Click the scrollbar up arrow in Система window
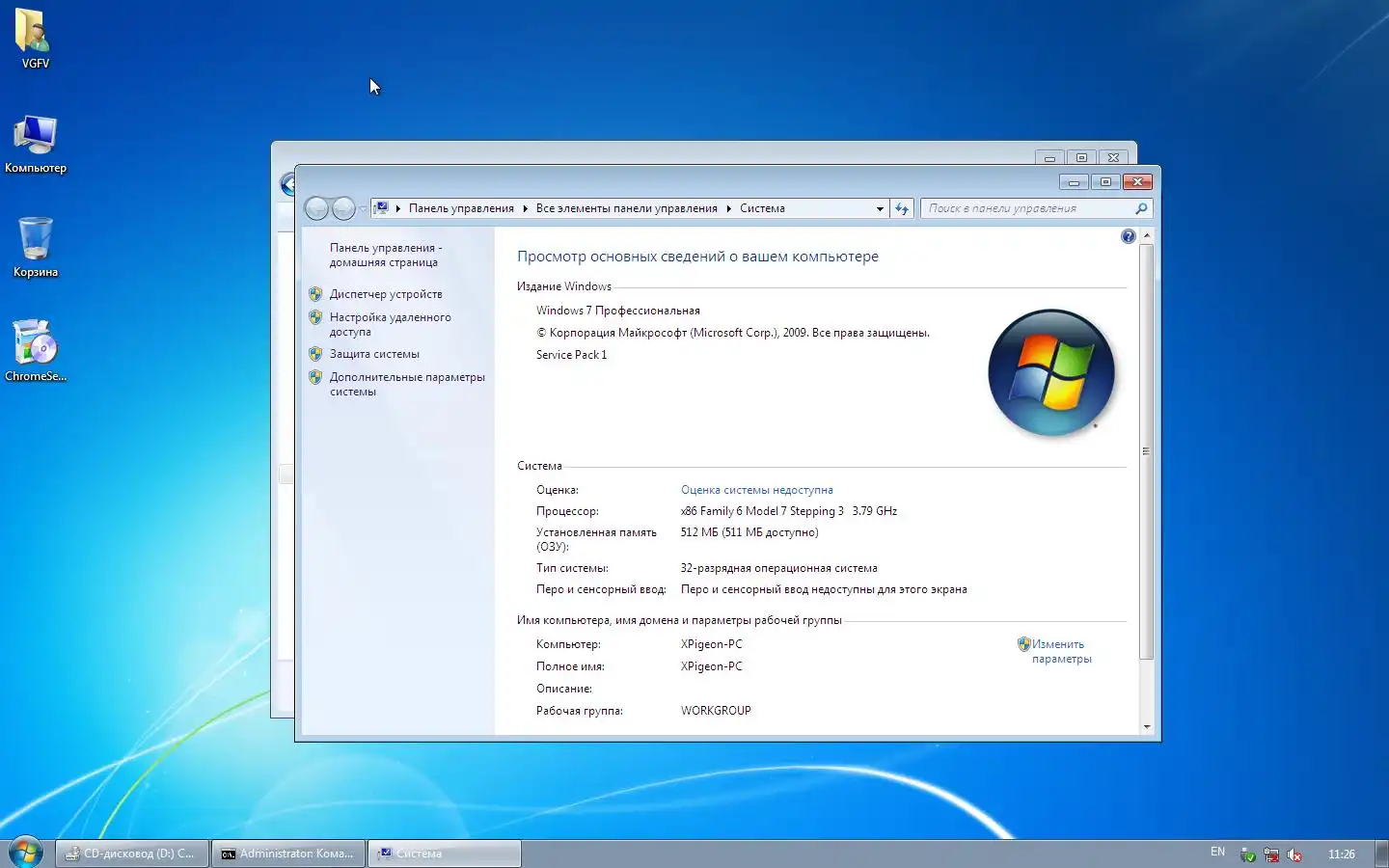Image resolution: width=1389 pixels, height=868 pixels. point(1147,235)
